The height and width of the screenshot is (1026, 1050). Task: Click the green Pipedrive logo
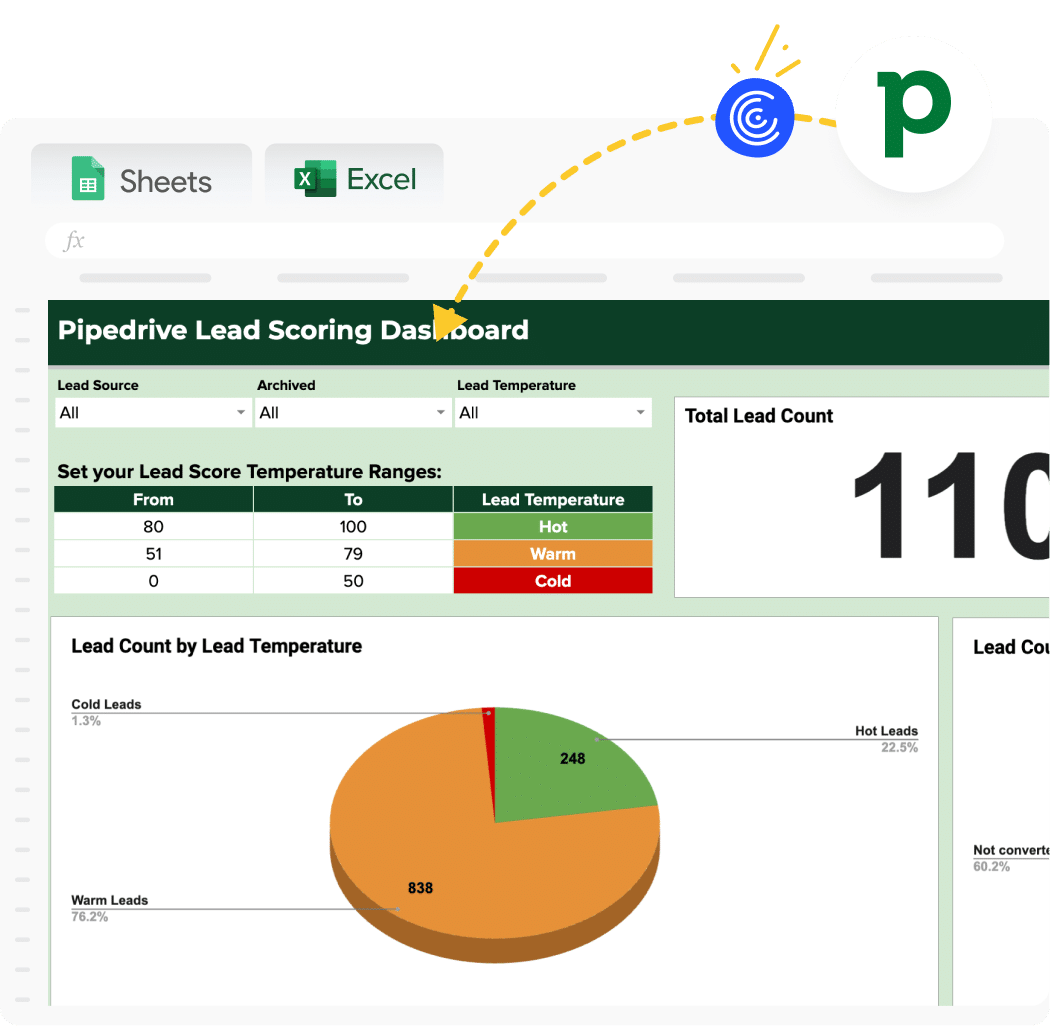point(913,114)
